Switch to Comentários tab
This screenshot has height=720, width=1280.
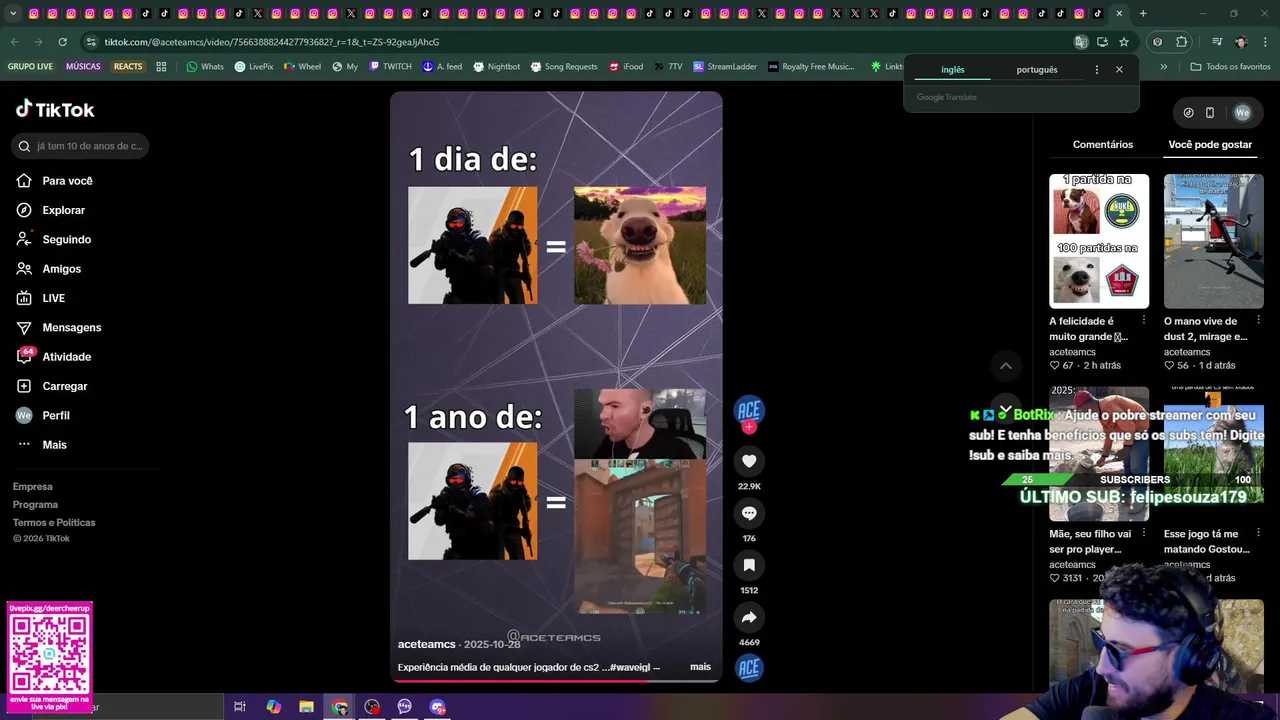(x=1103, y=145)
